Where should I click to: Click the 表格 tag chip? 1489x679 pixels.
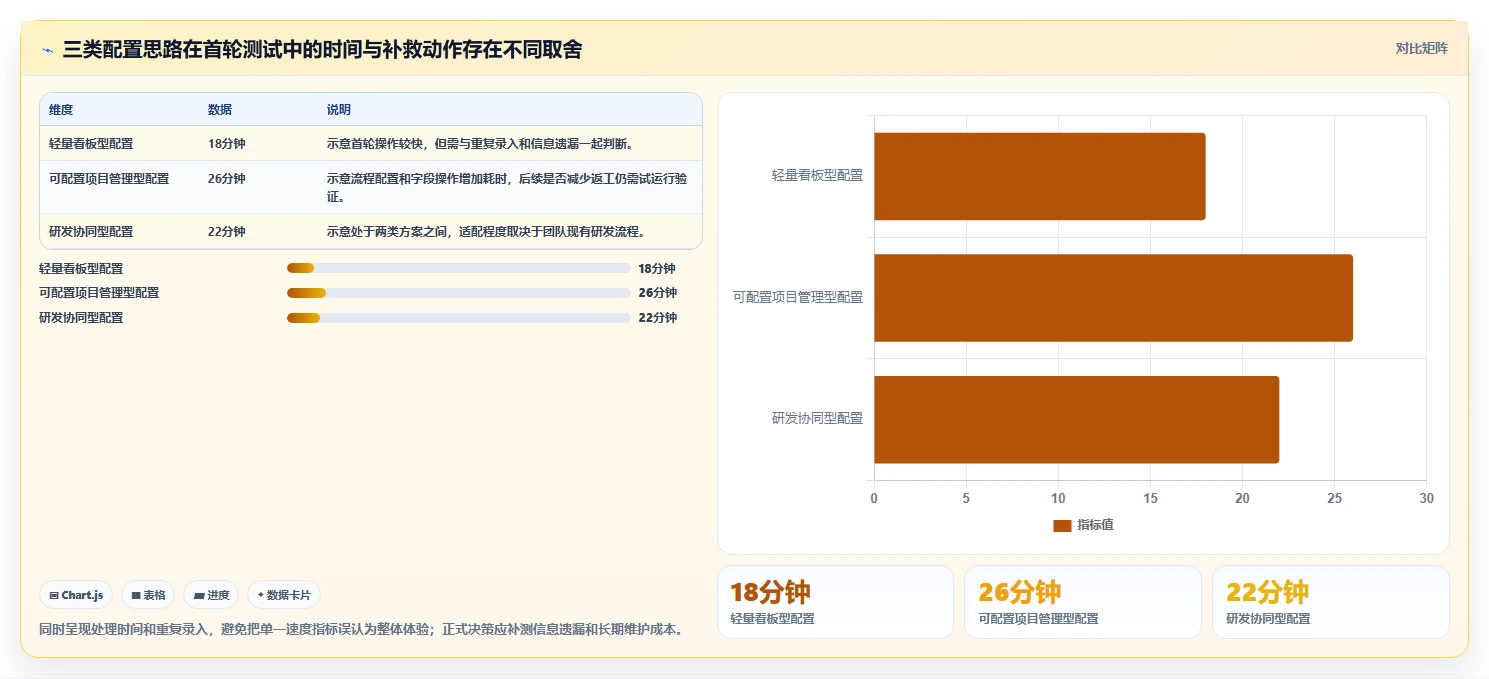tap(148, 595)
